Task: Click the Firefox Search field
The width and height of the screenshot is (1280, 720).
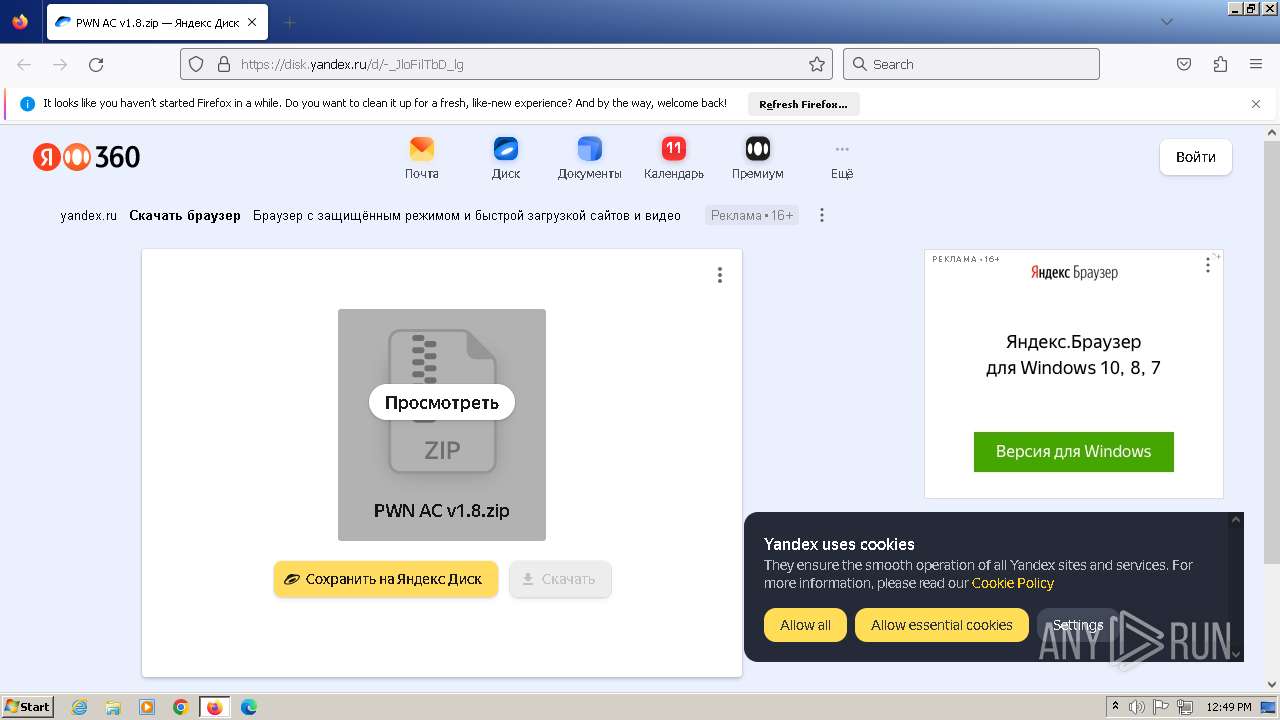Action: (971, 64)
